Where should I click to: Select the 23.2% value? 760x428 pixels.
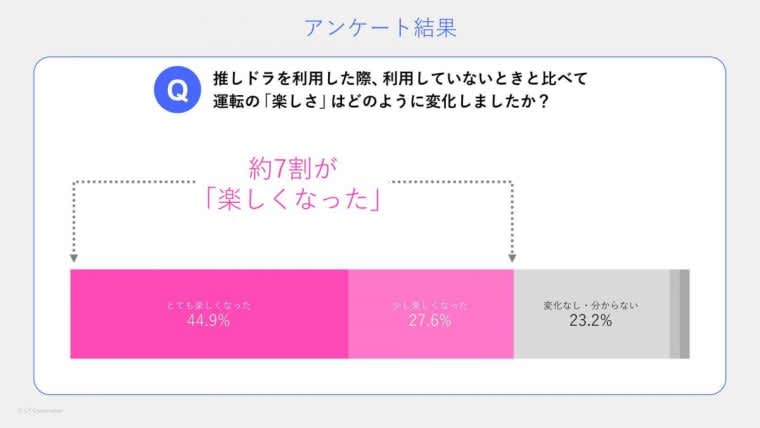tap(590, 321)
